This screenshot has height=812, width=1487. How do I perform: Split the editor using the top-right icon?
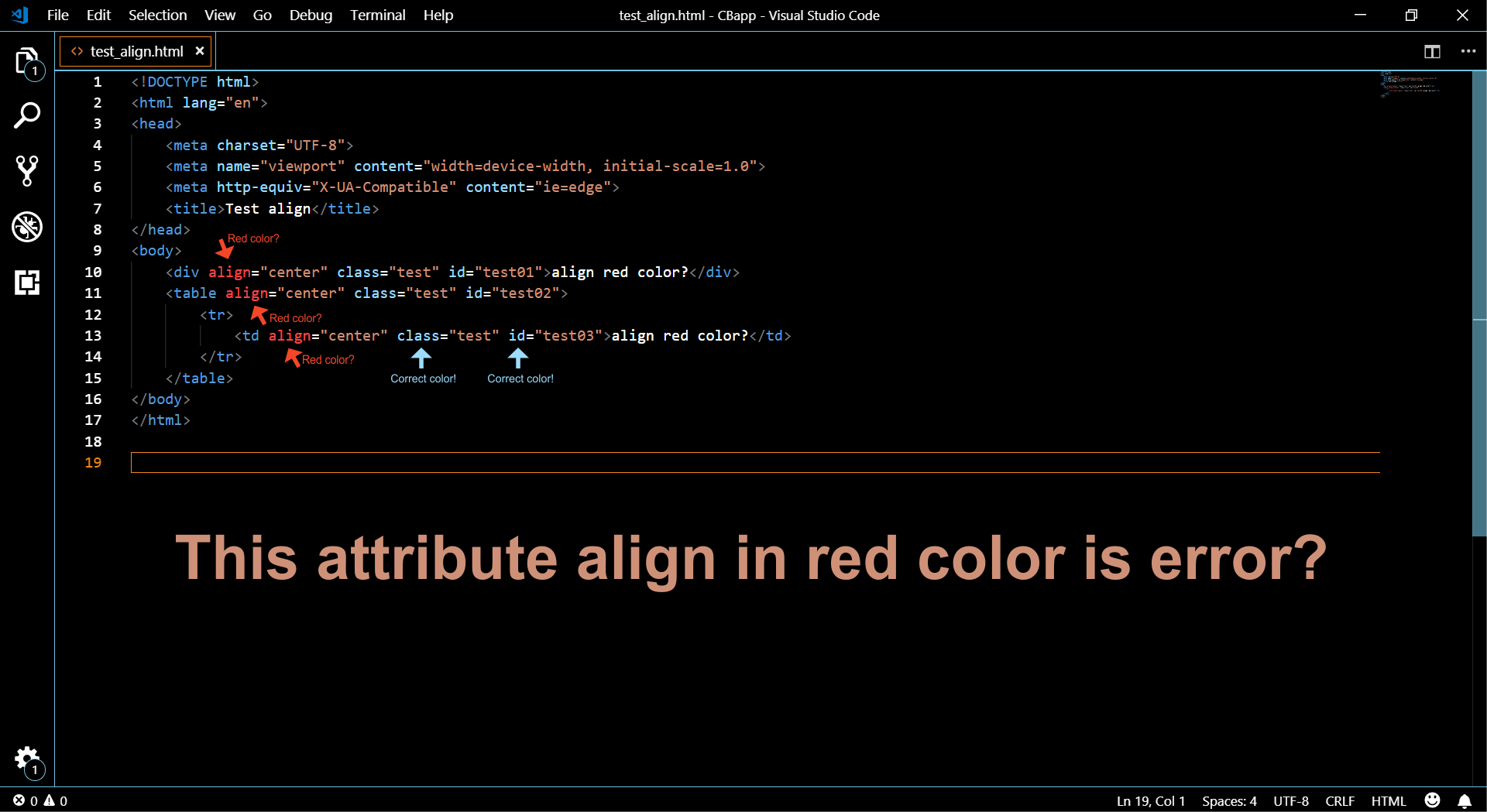(x=1432, y=51)
